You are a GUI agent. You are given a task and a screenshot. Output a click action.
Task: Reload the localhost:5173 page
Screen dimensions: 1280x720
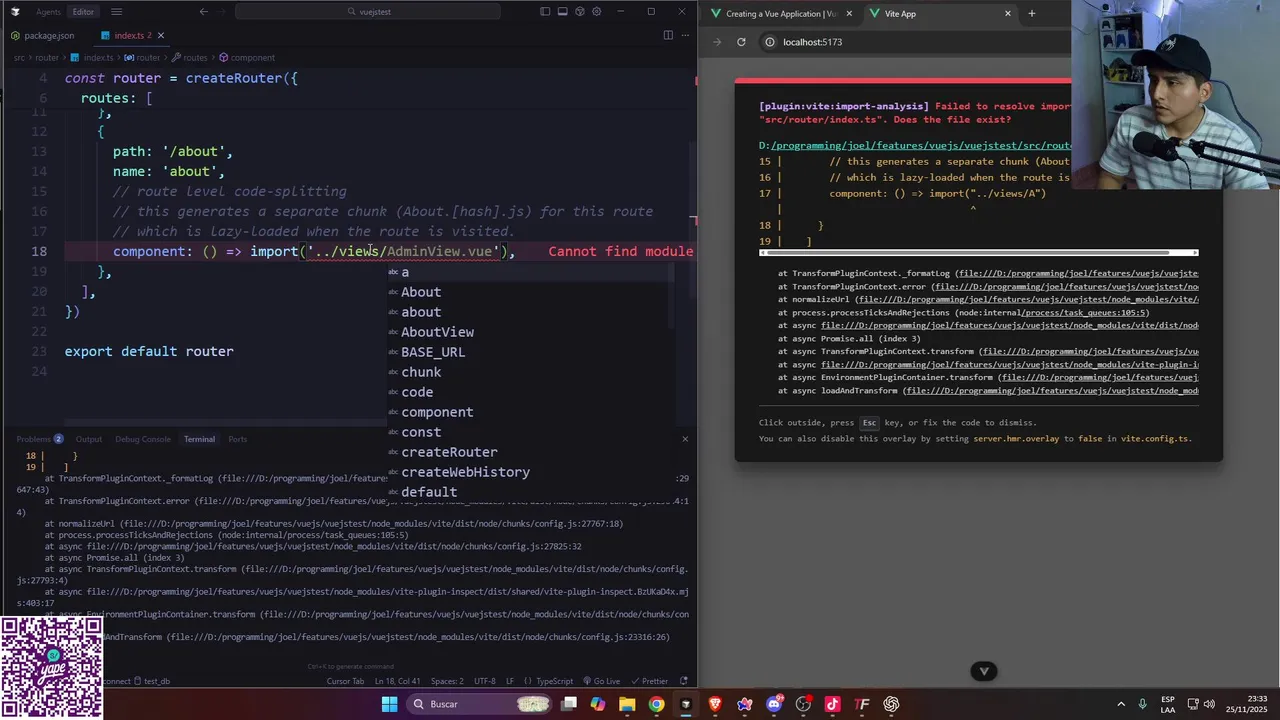pos(741,42)
